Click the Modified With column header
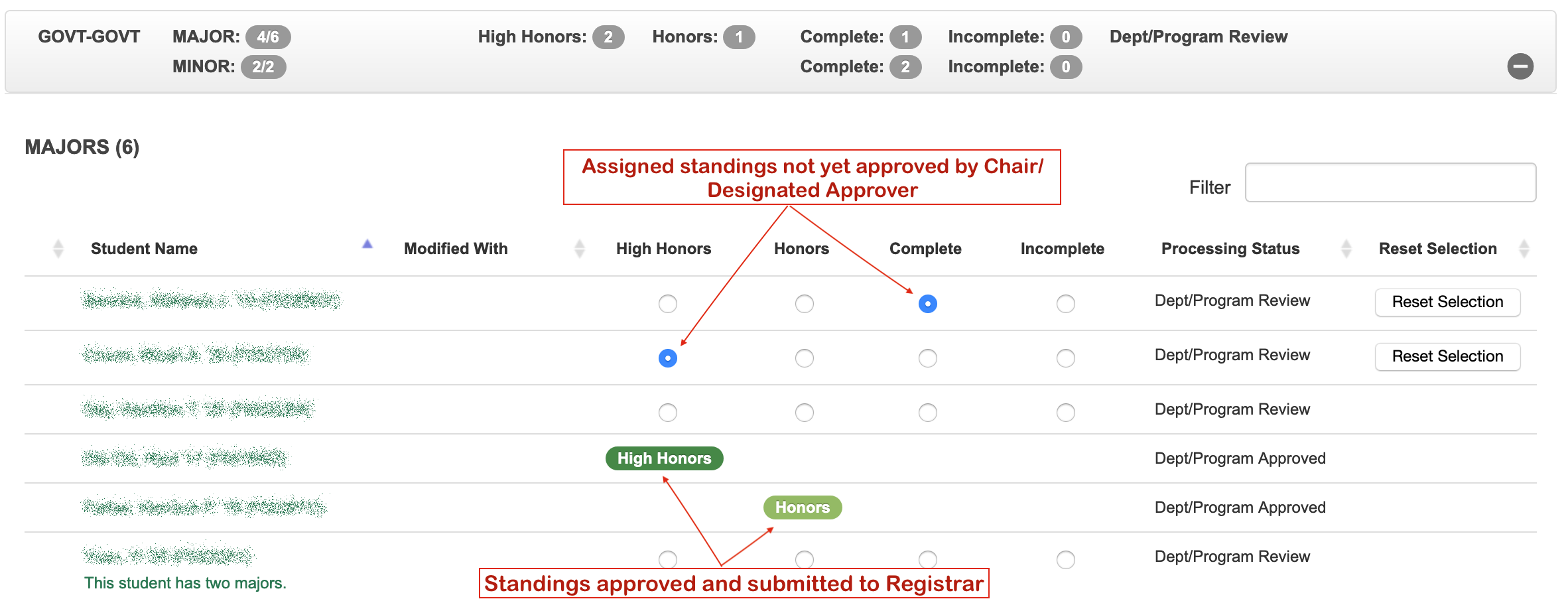Image resolution: width=1568 pixels, height=605 pixels. pyautogui.click(x=456, y=249)
